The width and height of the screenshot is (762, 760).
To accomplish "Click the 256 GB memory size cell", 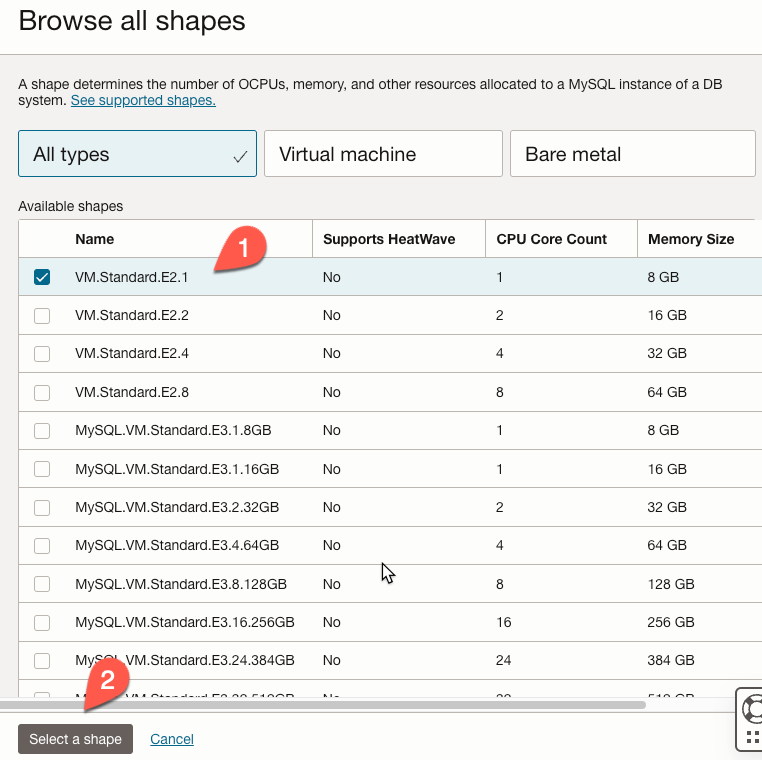I will [x=671, y=622].
